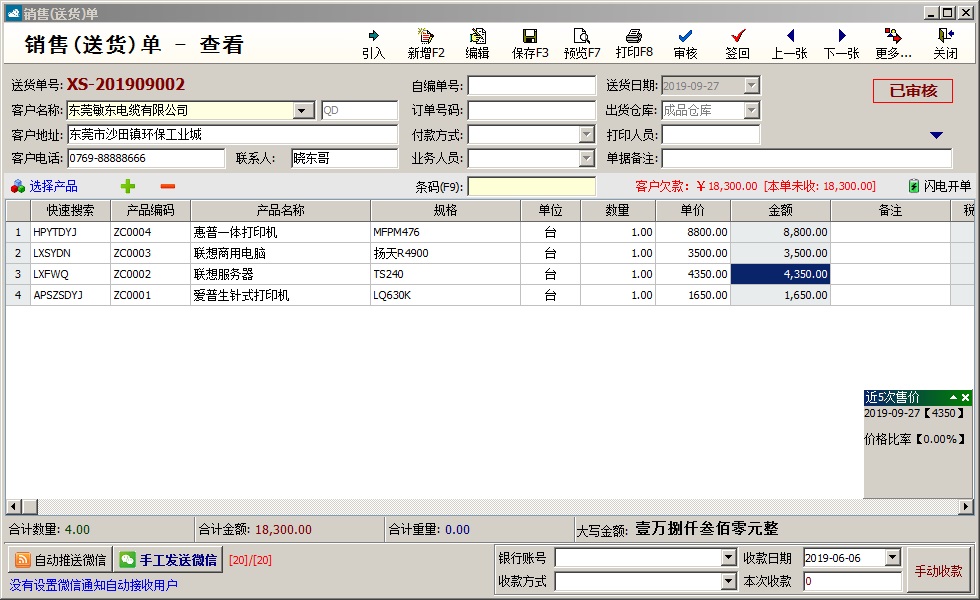The image size is (980, 600).
Task: Expand more fields with the blue triangle
Action: (936, 135)
